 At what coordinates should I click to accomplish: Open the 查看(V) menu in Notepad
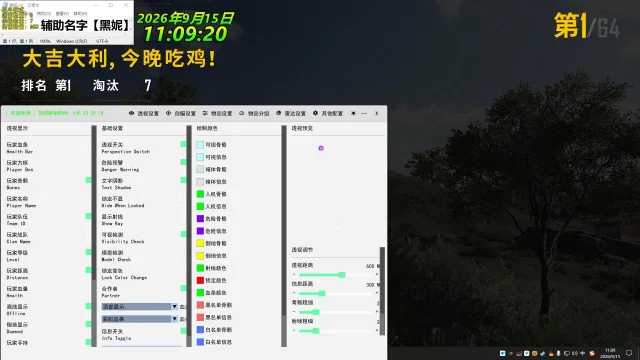(62, 13)
